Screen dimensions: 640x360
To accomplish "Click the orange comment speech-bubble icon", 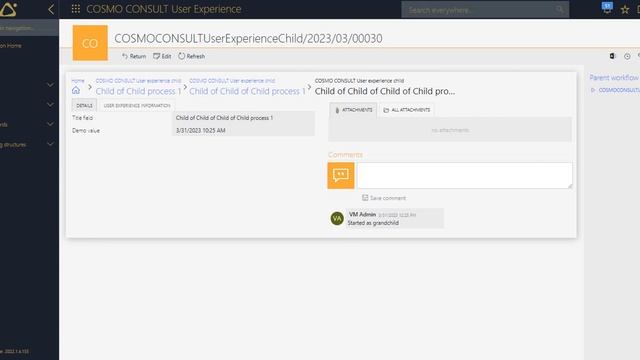I will 341,176.
